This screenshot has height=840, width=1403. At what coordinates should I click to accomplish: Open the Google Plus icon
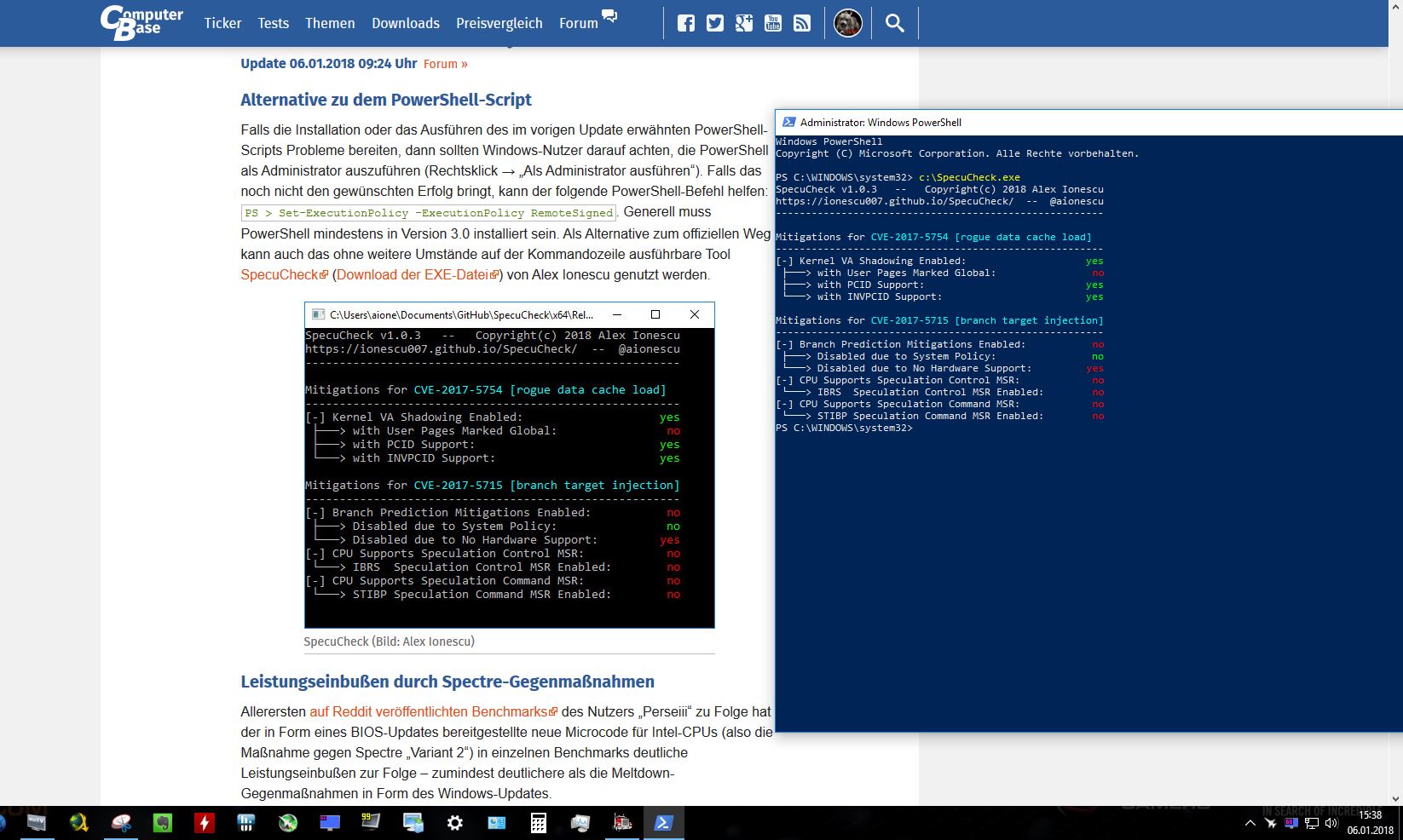pos(744,23)
